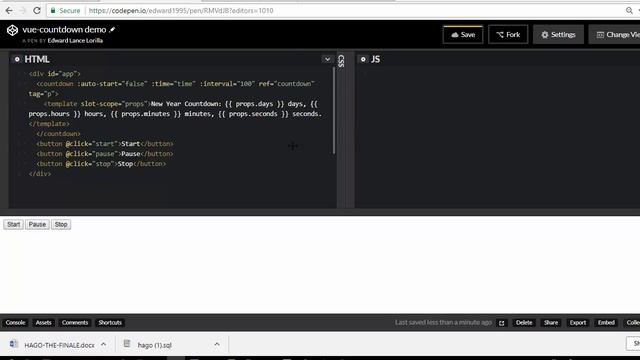Expand HAGO-THE-FINALE.docx download options chevron
The height and width of the screenshot is (360, 640).
point(104,344)
